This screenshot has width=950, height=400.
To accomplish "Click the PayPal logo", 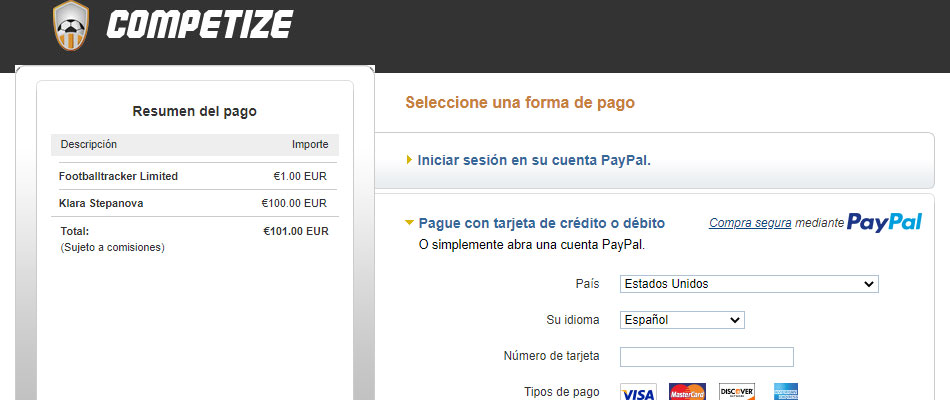I will [884, 222].
